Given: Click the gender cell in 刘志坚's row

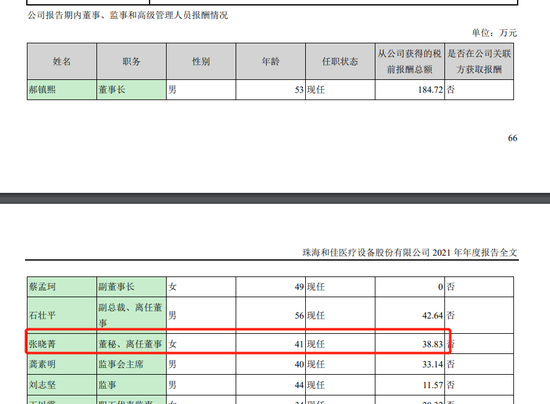Looking at the screenshot, I should pos(201,385).
